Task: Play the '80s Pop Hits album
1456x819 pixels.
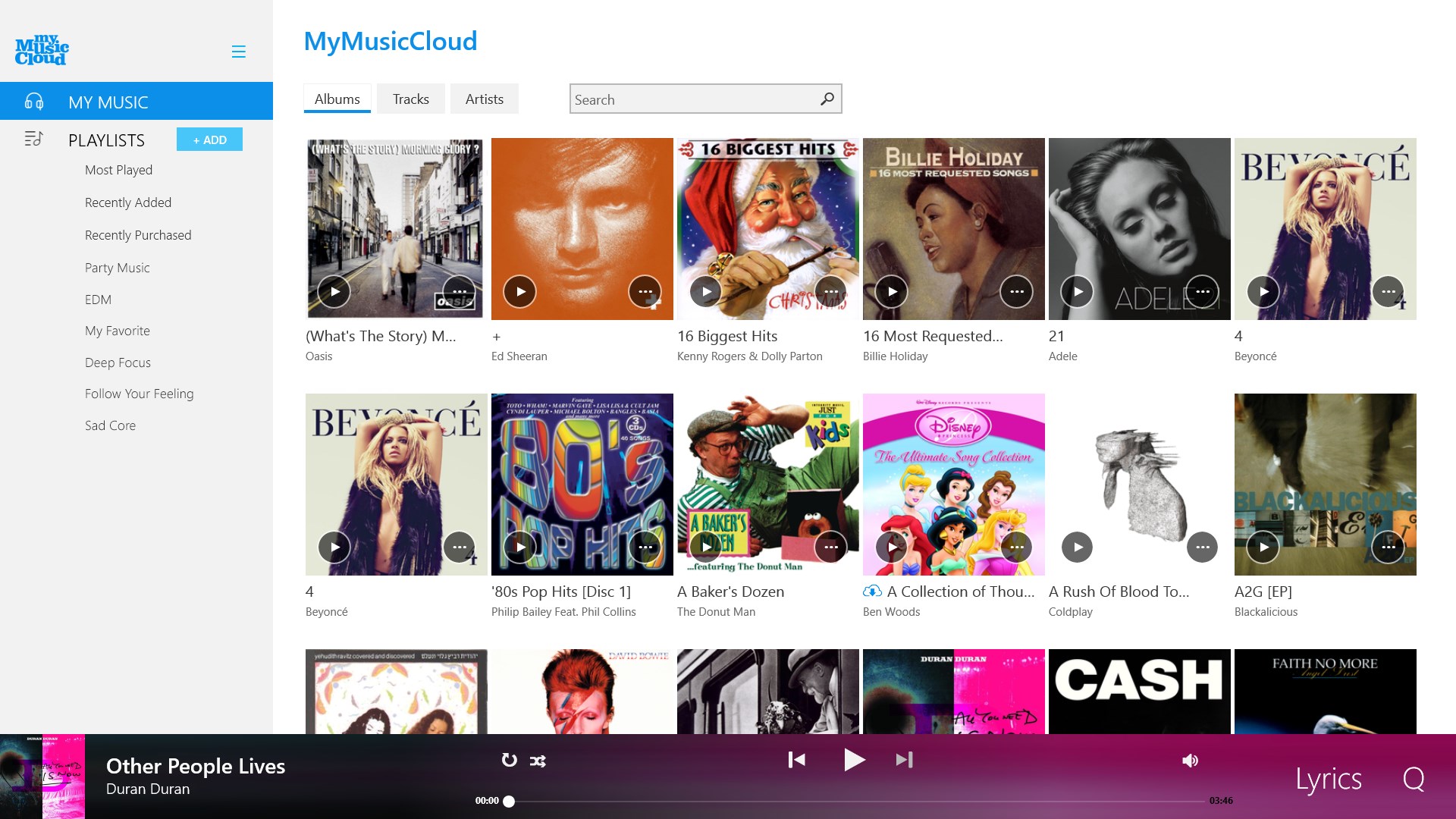Action: pos(519,547)
